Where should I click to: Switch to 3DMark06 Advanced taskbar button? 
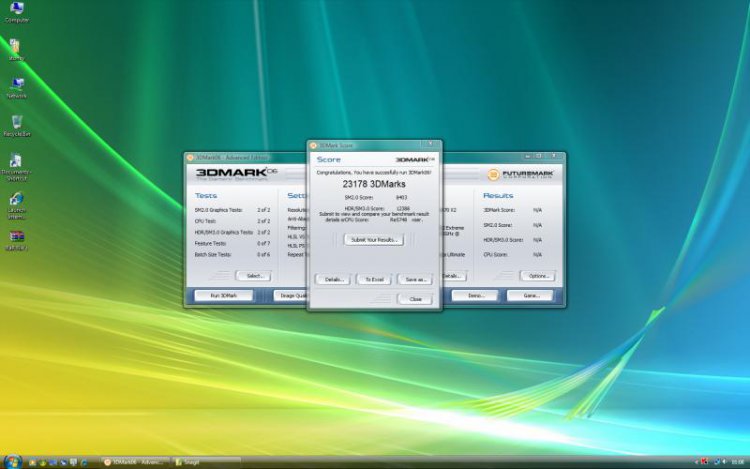coord(136,462)
